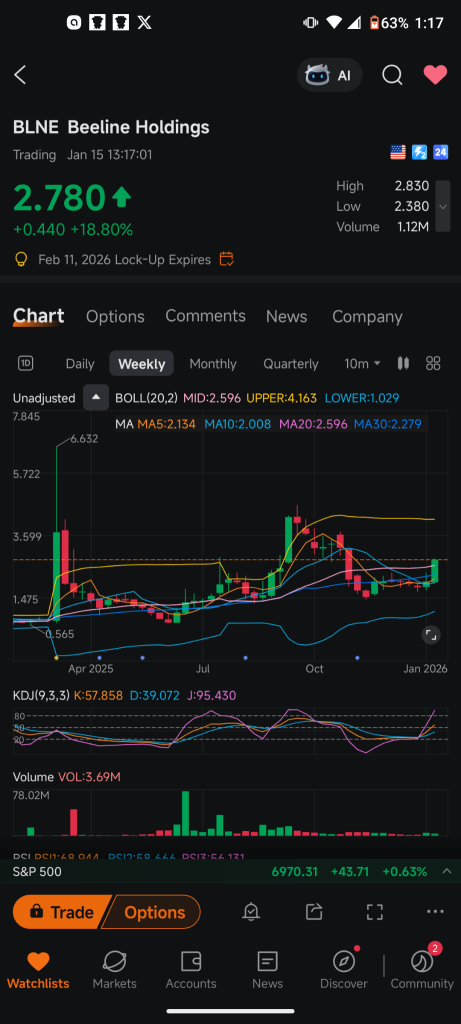
Task: Toggle the heart favorite icon
Action: (435, 75)
